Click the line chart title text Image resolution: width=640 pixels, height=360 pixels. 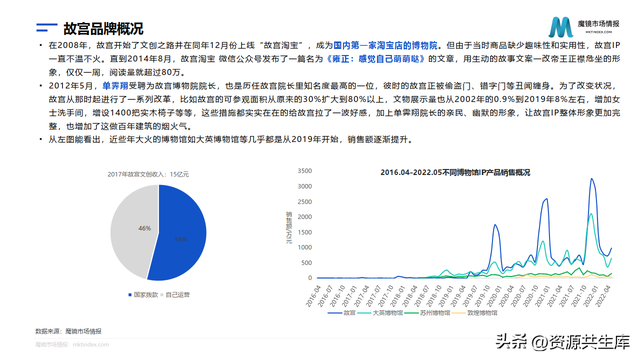[455, 172]
